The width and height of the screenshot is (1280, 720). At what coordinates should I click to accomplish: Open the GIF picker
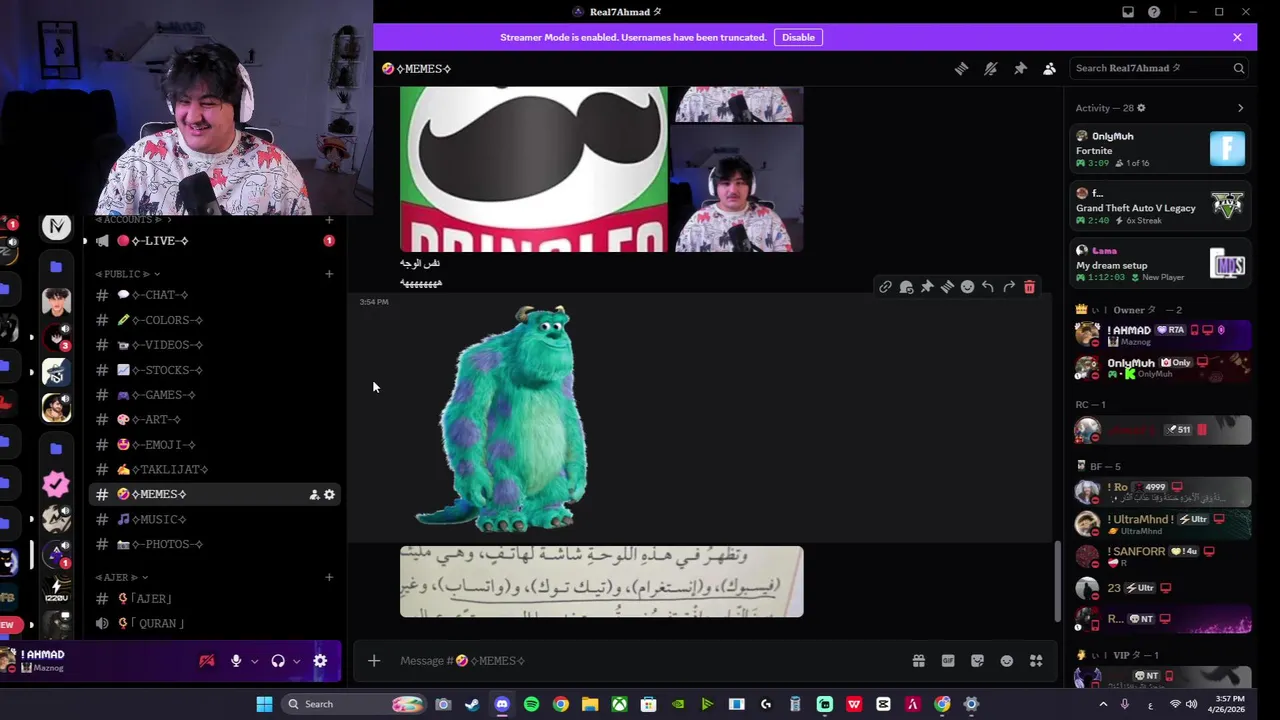[x=948, y=661]
